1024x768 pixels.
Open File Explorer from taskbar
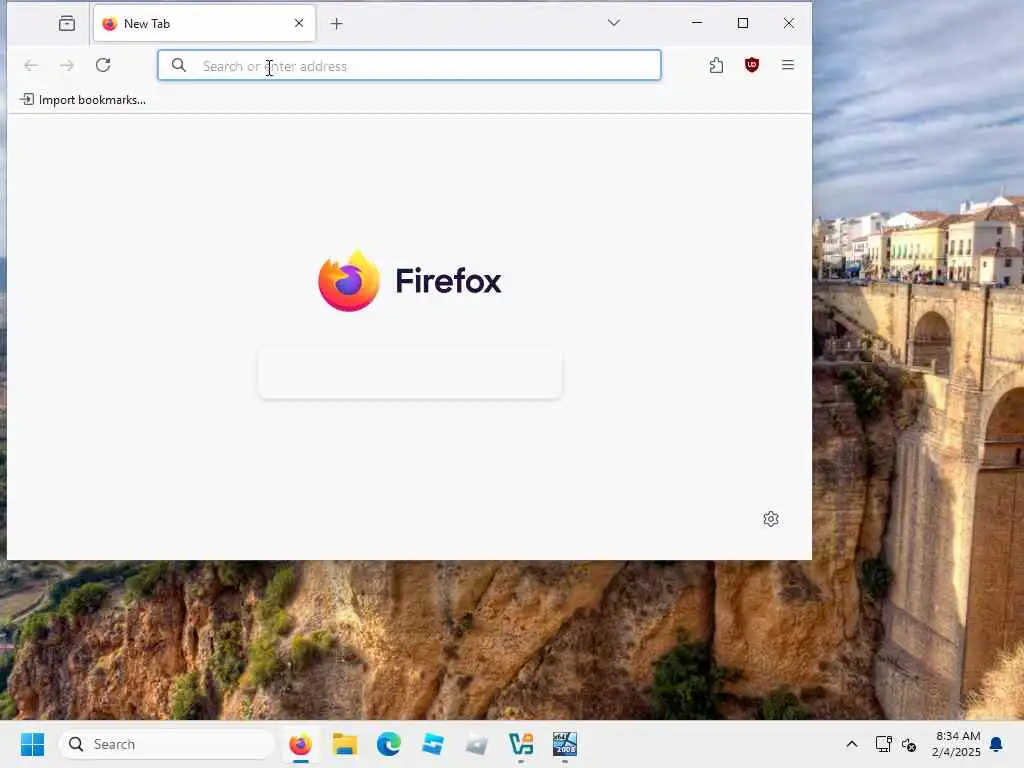345,744
